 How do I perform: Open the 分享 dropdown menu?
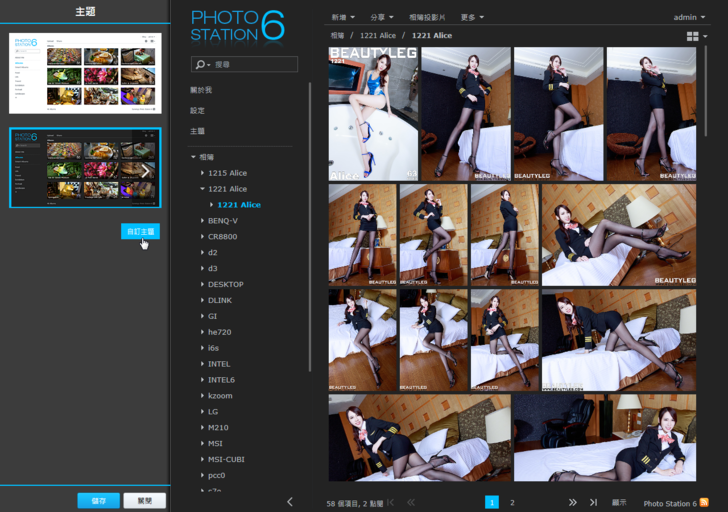coord(380,17)
